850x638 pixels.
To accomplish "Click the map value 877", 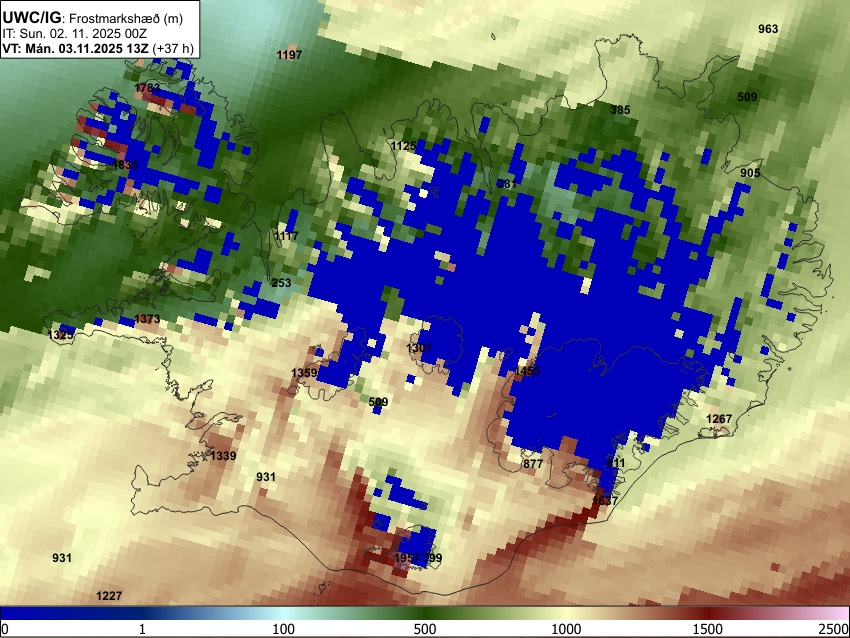I will (x=533, y=464).
